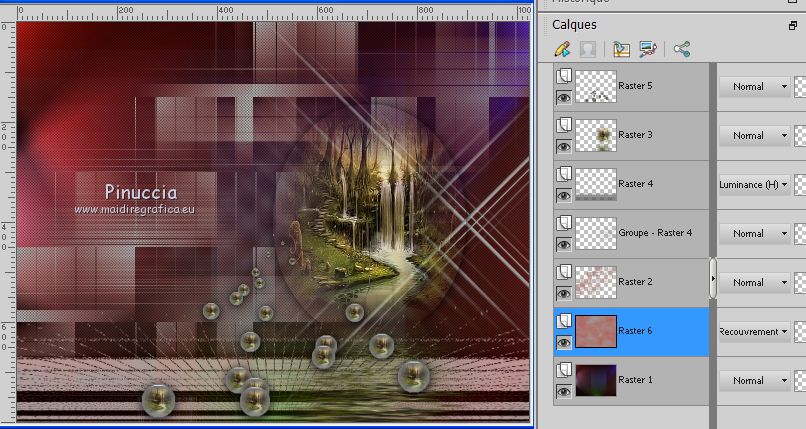Select layer named Raster 2

pyautogui.click(x=635, y=282)
